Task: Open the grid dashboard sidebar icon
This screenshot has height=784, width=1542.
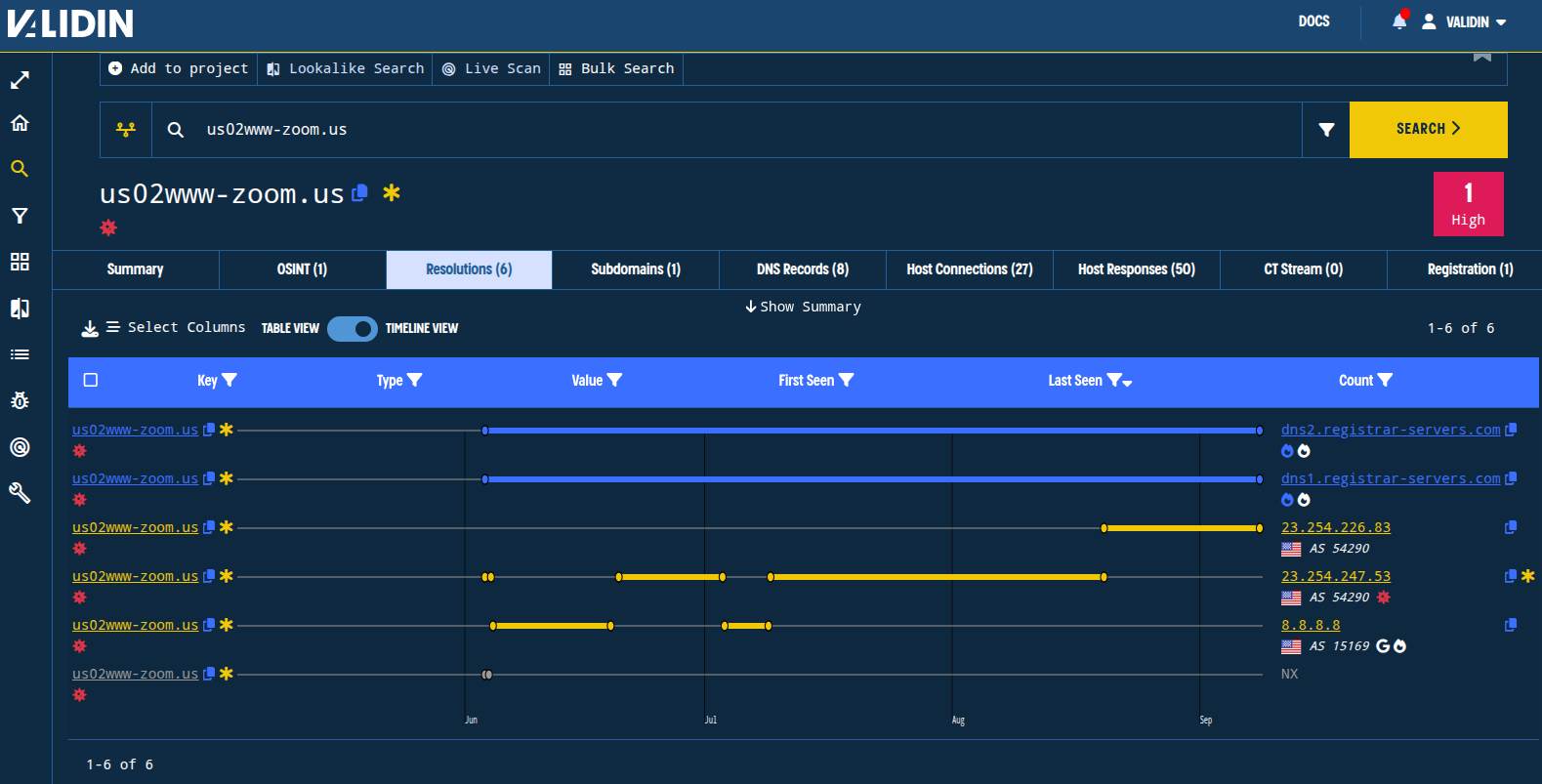Action: click(20, 262)
